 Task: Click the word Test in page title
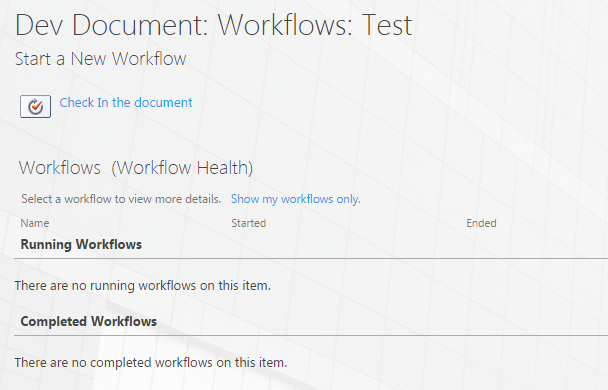pos(387,25)
